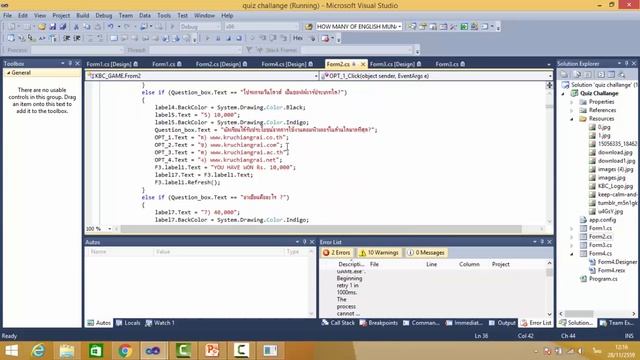Switch to Form4.cs [Design] tab
640x360 pixels.
click(287, 64)
